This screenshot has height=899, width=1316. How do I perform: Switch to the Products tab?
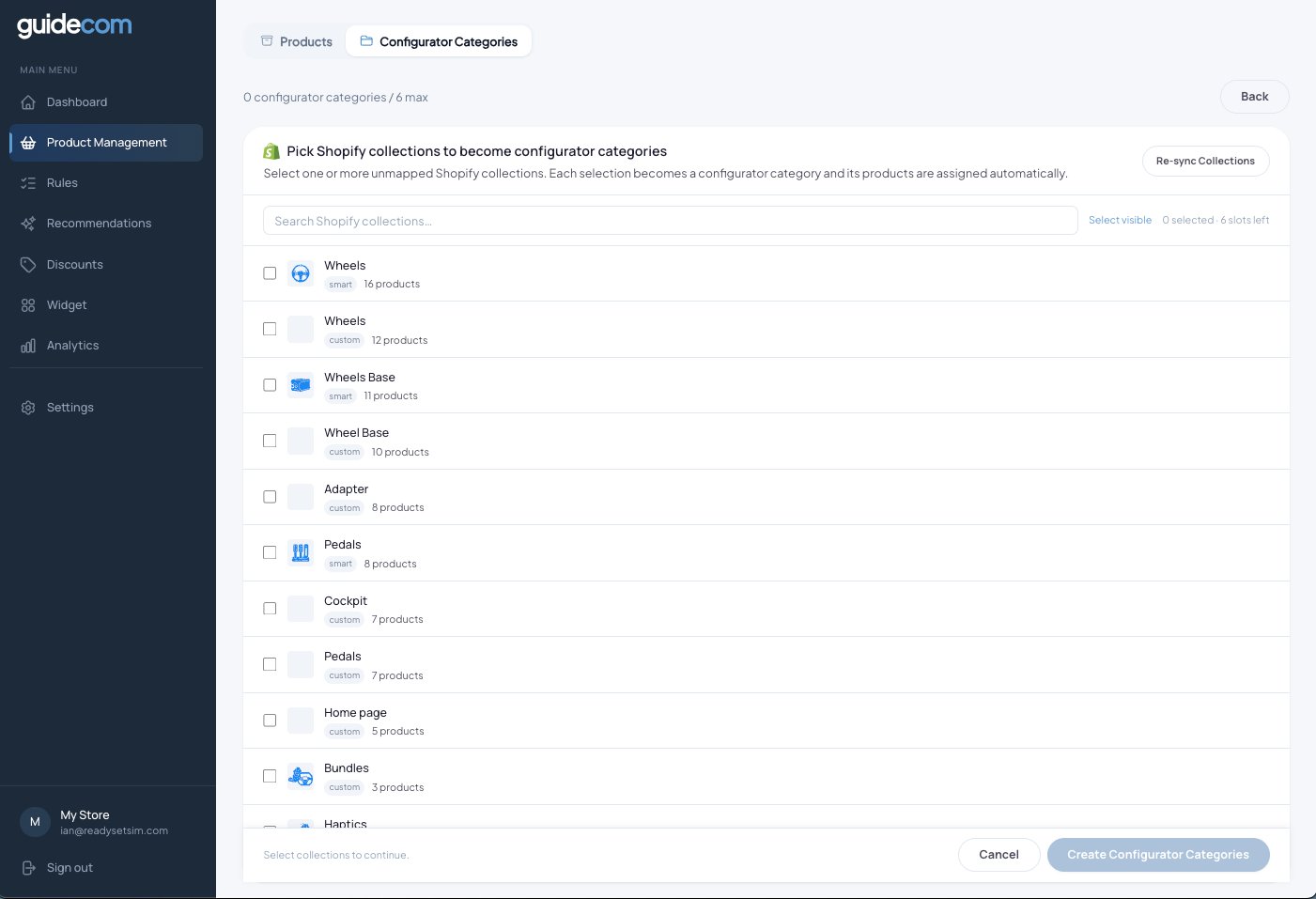[x=296, y=41]
